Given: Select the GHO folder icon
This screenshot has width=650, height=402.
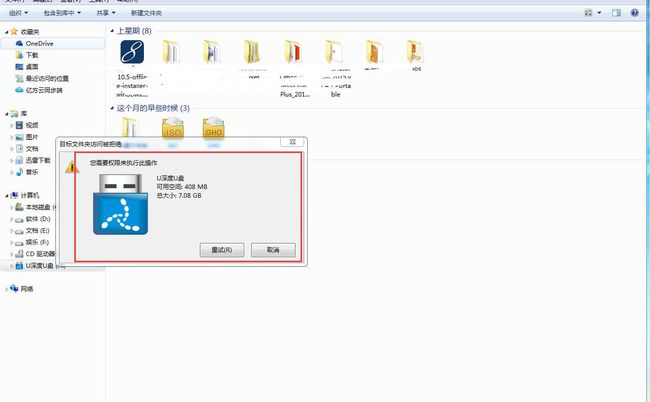Looking at the screenshot, I should [x=213, y=128].
